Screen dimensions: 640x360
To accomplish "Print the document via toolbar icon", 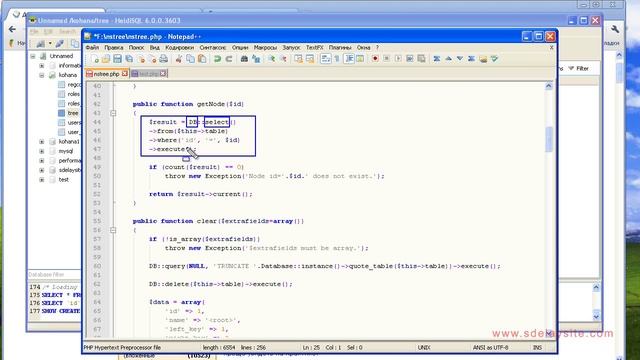I will [164, 59].
